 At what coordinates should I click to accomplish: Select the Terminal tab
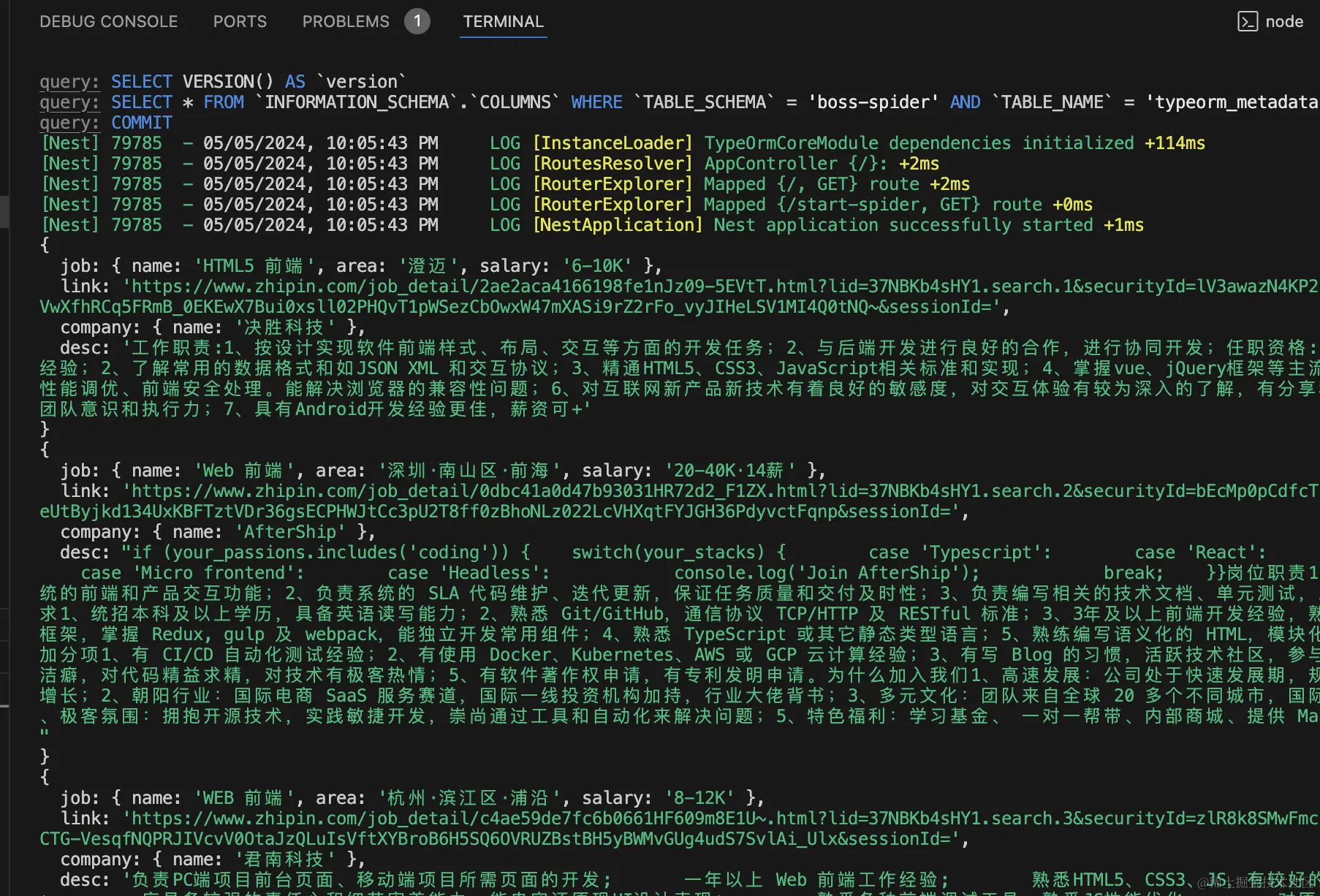point(504,21)
